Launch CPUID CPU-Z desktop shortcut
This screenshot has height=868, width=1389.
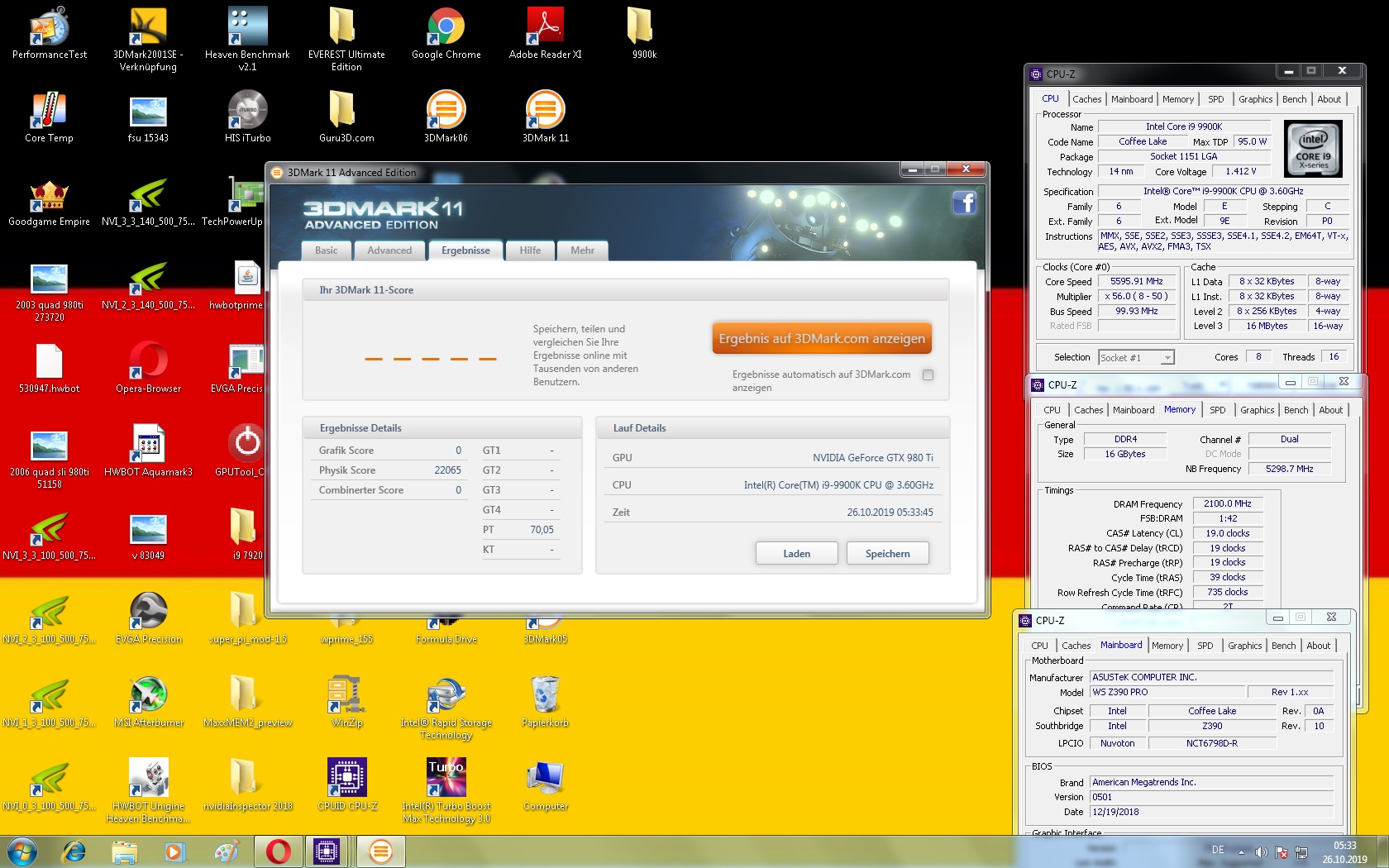[346, 785]
